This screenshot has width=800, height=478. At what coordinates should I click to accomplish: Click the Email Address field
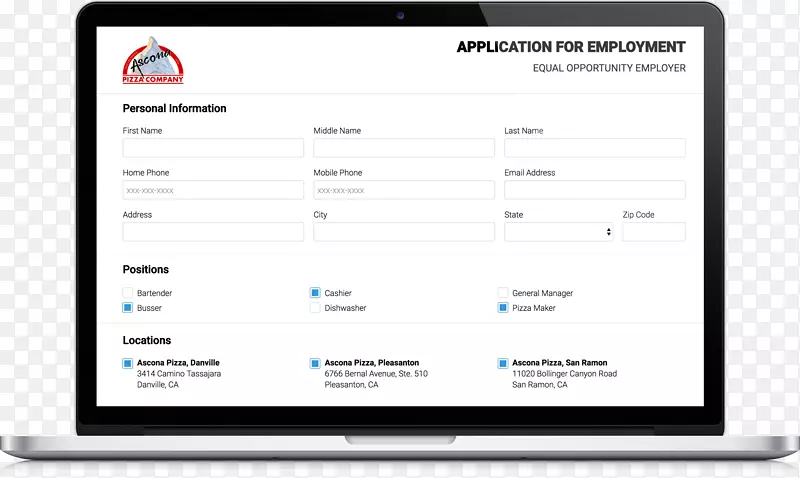pos(595,190)
